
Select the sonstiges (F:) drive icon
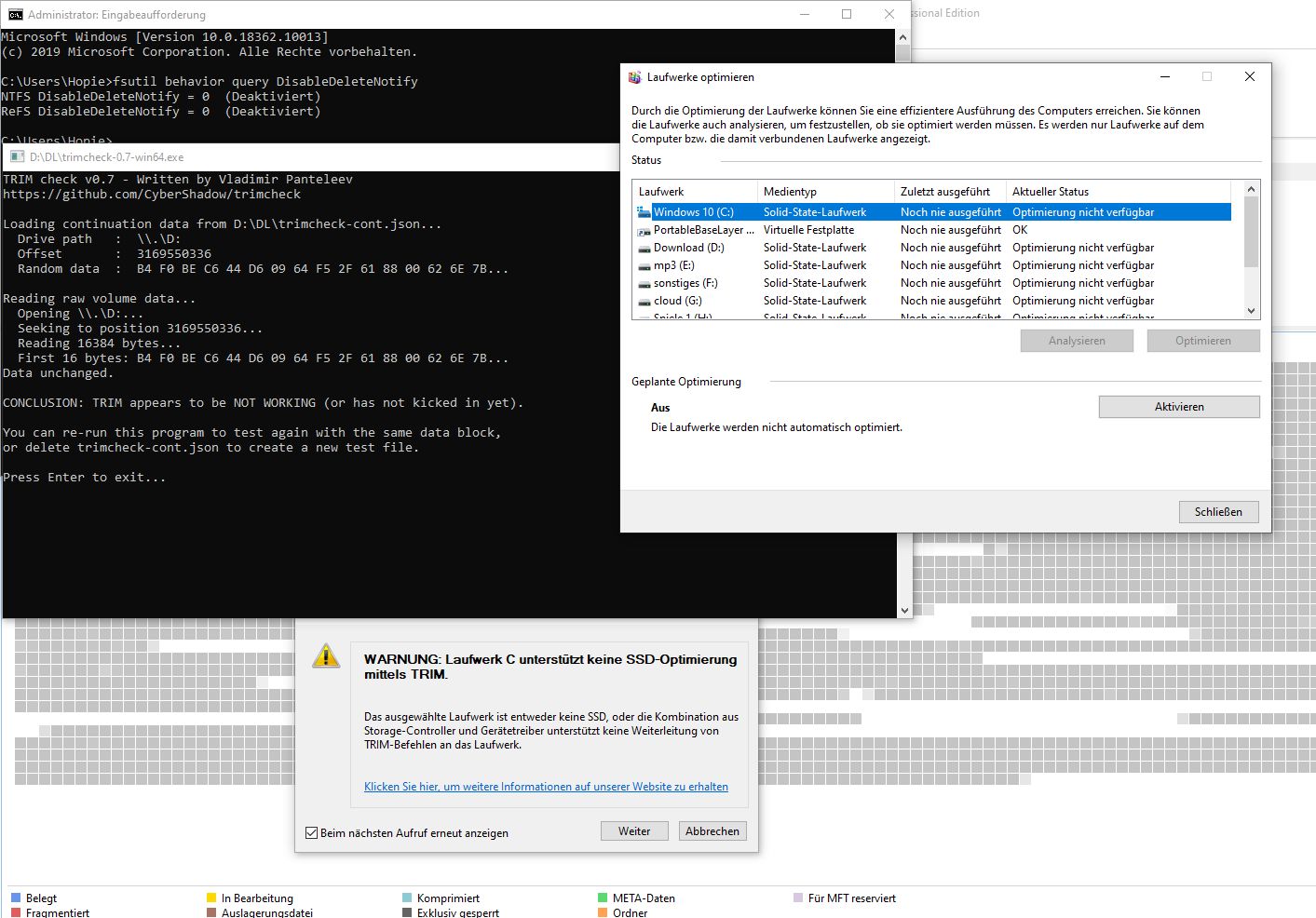click(x=644, y=283)
